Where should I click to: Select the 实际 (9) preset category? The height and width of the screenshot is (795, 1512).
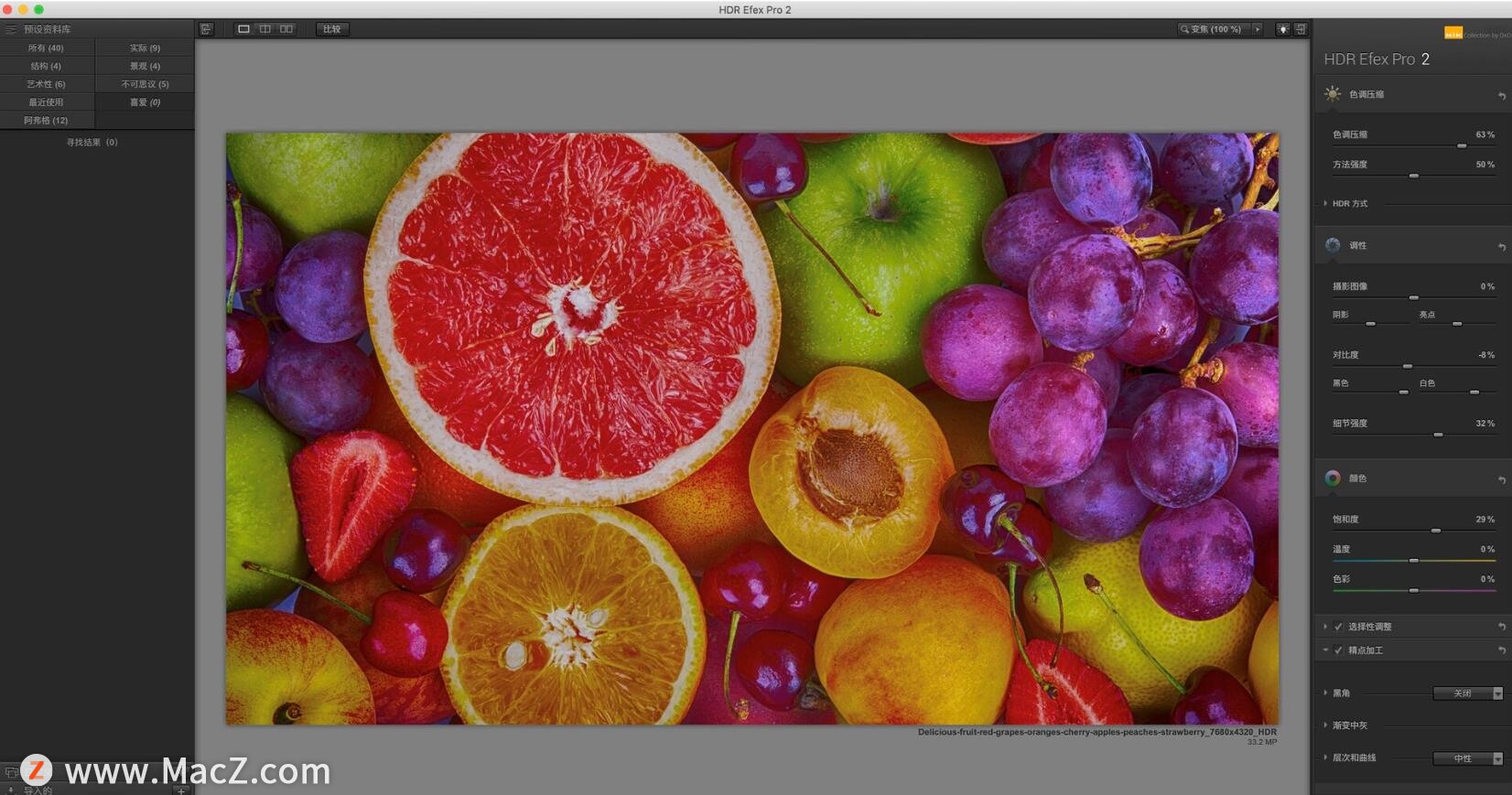click(x=145, y=48)
